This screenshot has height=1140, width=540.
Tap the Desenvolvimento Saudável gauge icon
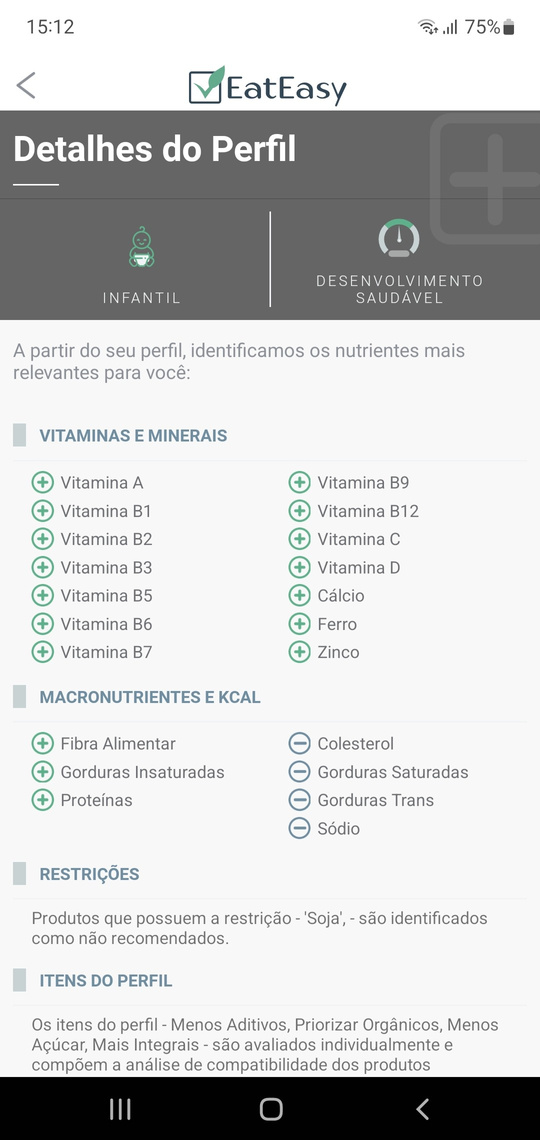(399, 238)
